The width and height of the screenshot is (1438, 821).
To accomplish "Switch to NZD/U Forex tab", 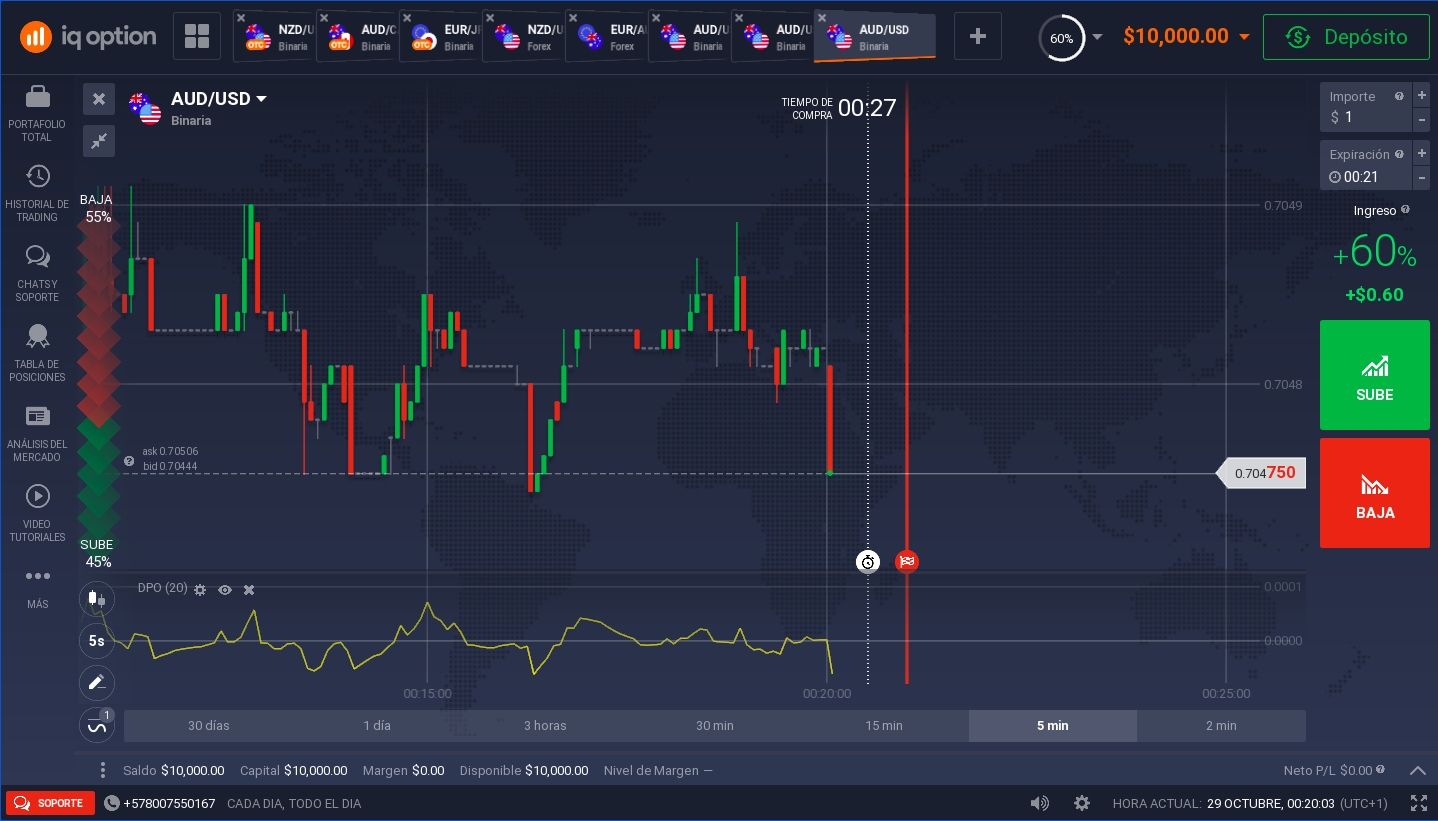I will point(523,37).
